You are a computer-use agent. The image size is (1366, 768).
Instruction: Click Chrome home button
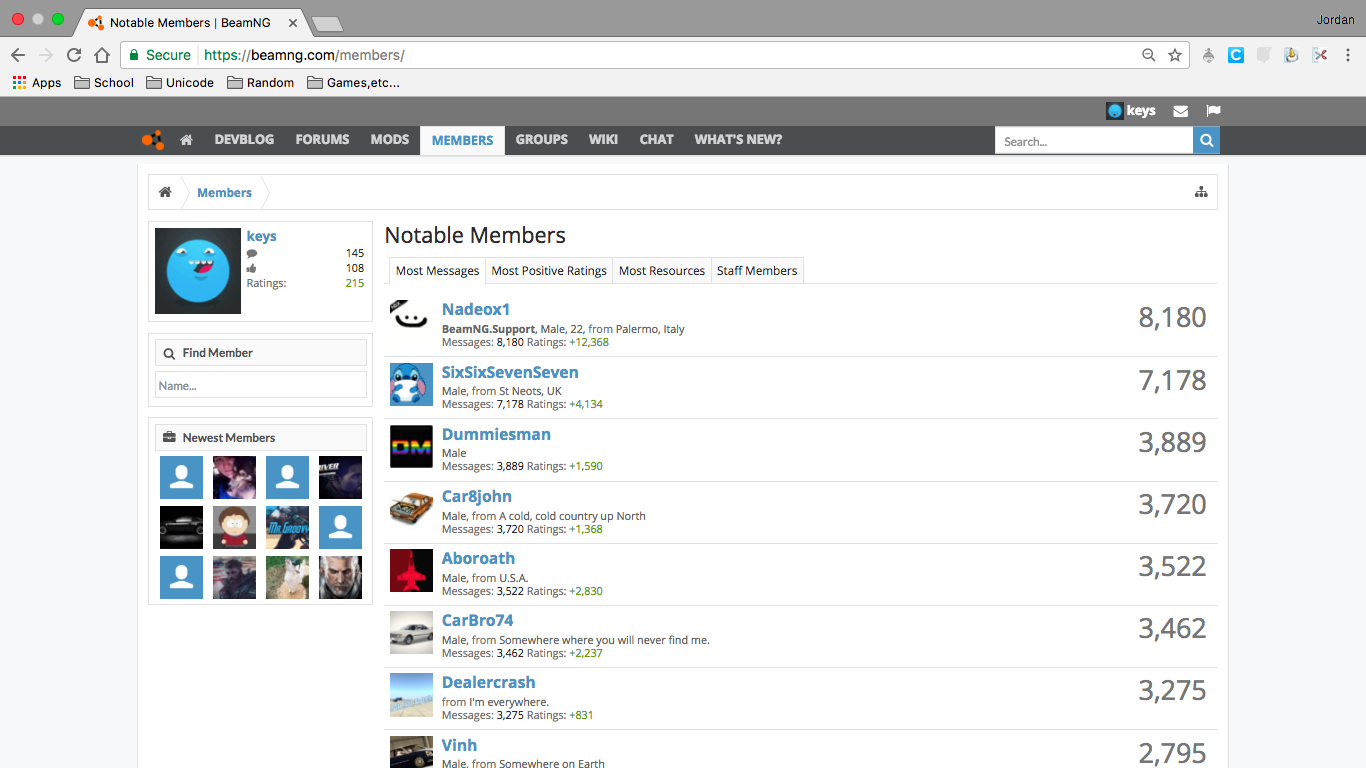click(102, 55)
